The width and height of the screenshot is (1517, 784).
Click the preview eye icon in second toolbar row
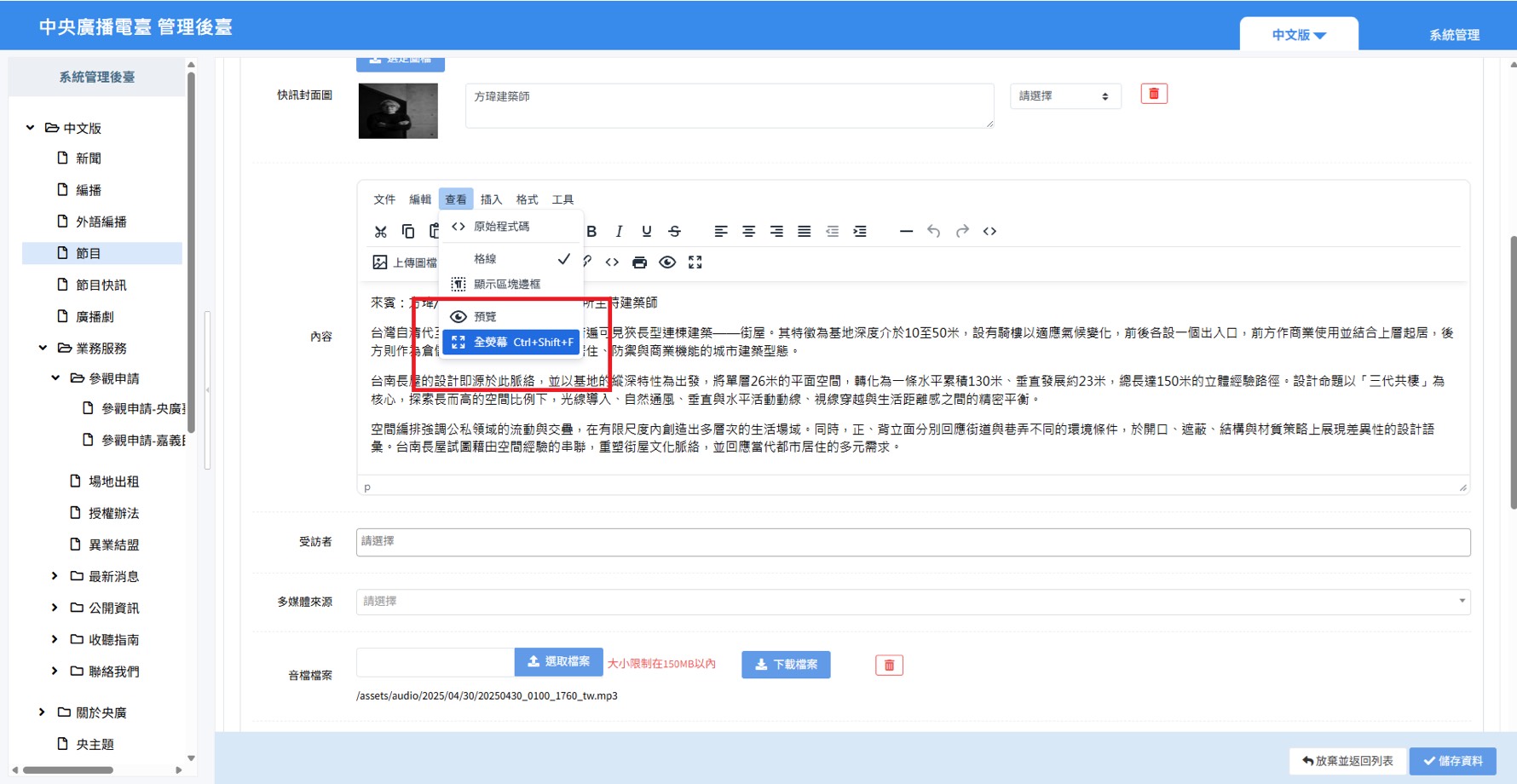667,262
